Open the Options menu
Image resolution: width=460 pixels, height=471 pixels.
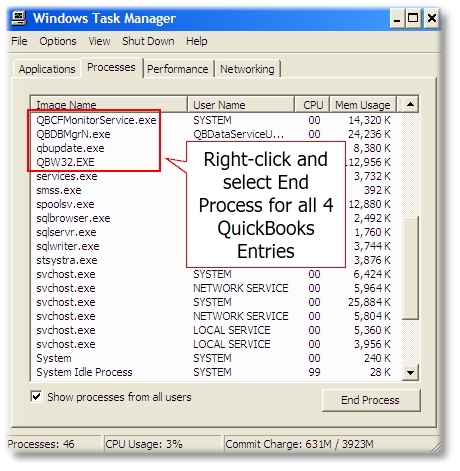coord(58,41)
